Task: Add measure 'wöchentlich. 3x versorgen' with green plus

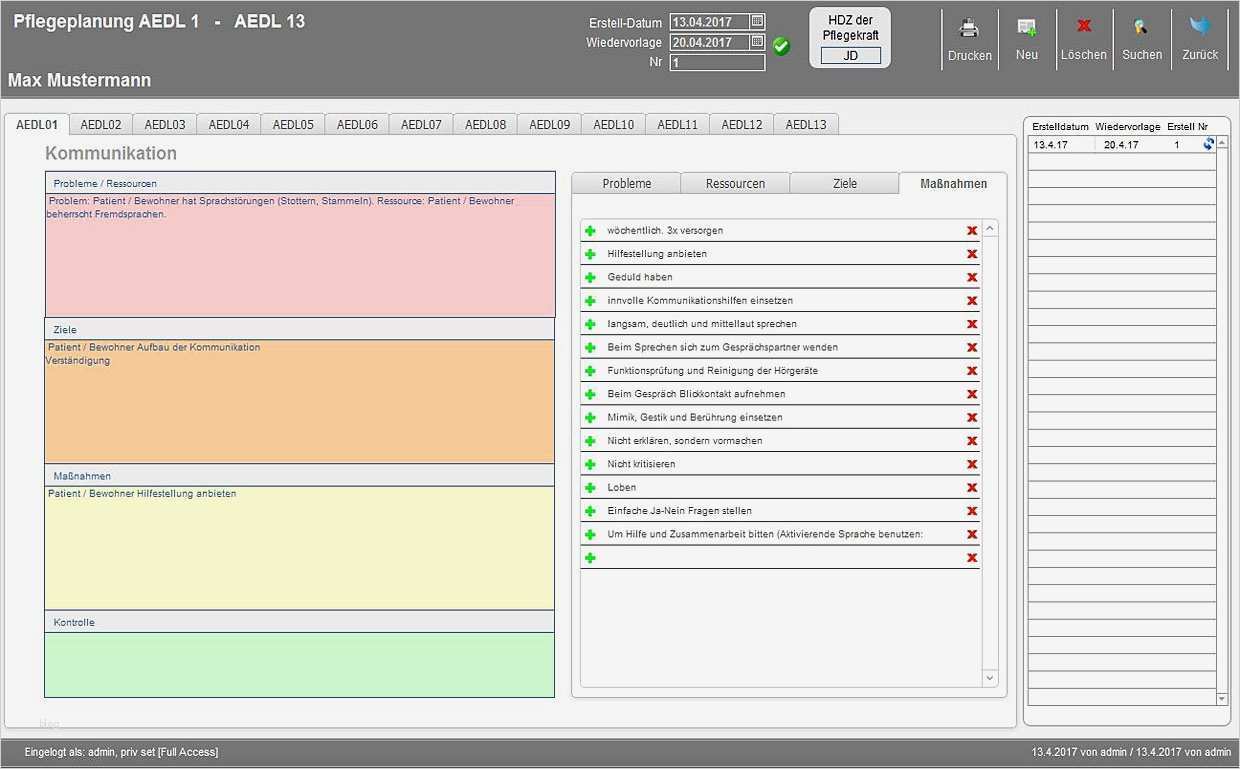Action: (590, 231)
